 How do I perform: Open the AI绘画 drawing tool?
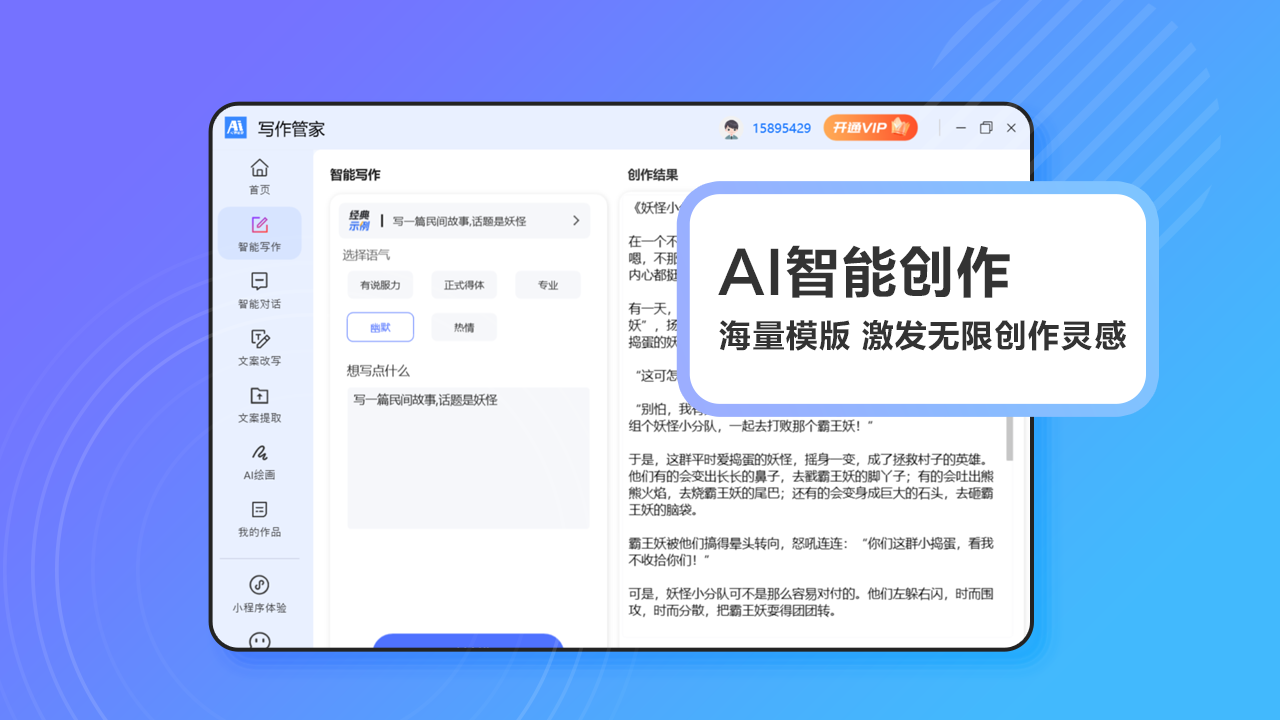pos(259,453)
